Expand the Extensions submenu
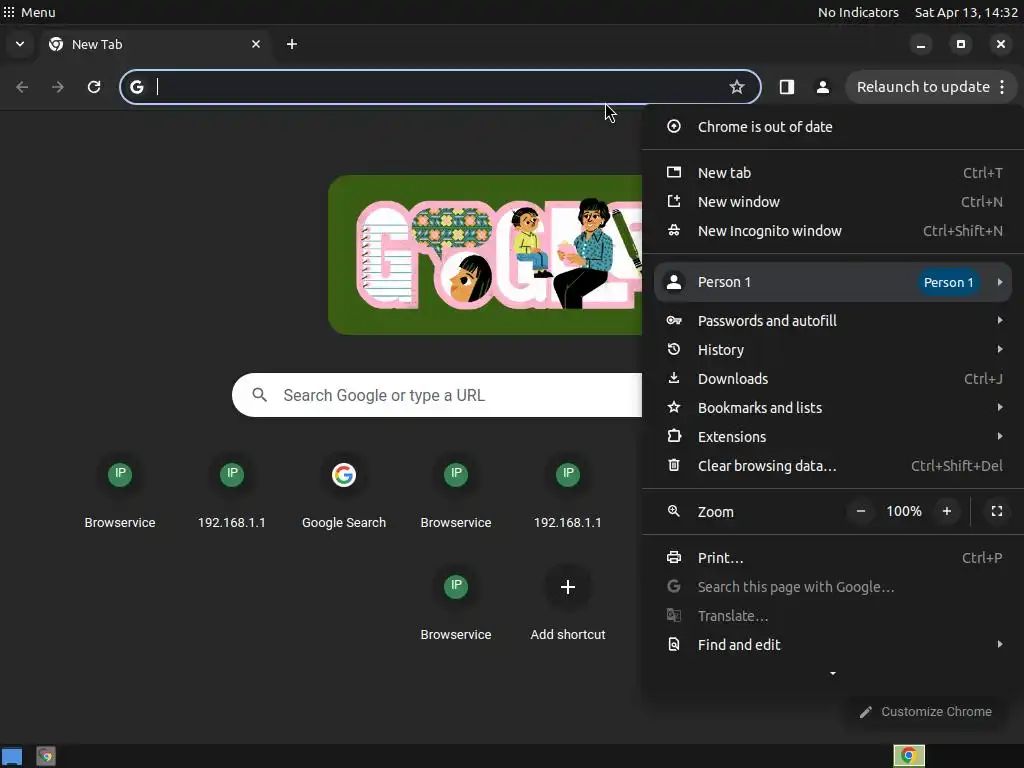 [833, 436]
